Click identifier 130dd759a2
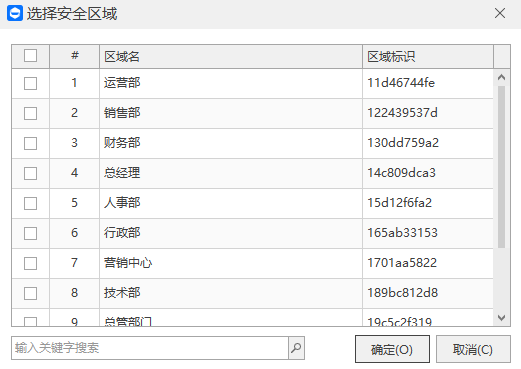The width and height of the screenshot is (521, 369). point(403,143)
